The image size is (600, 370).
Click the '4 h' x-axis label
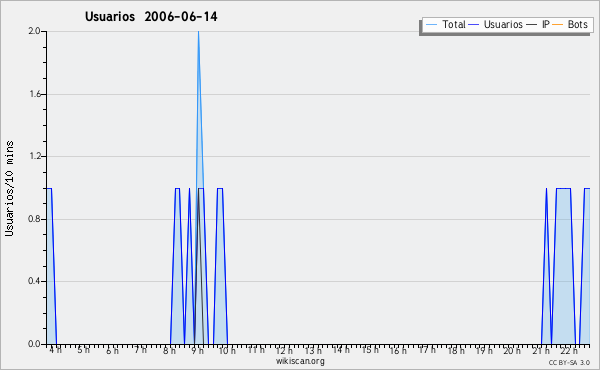pyautogui.click(x=55, y=350)
